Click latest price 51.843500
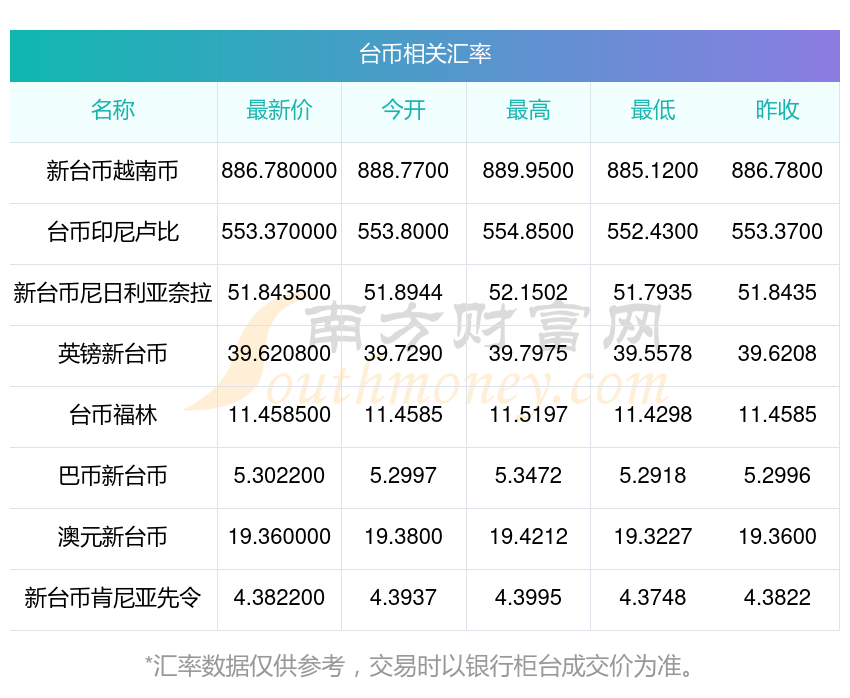The width and height of the screenshot is (850, 698). [279, 293]
